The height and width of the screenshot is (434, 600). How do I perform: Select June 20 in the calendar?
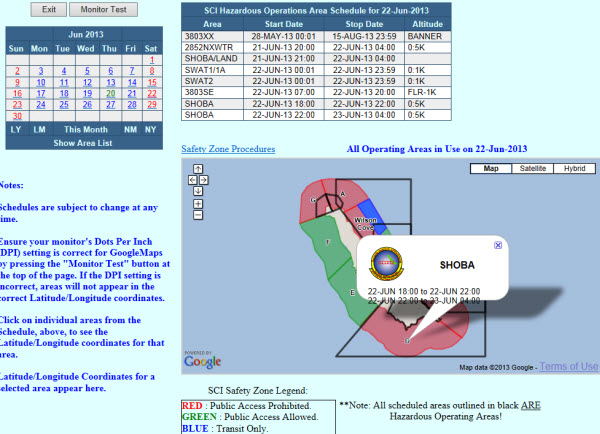click(x=111, y=93)
